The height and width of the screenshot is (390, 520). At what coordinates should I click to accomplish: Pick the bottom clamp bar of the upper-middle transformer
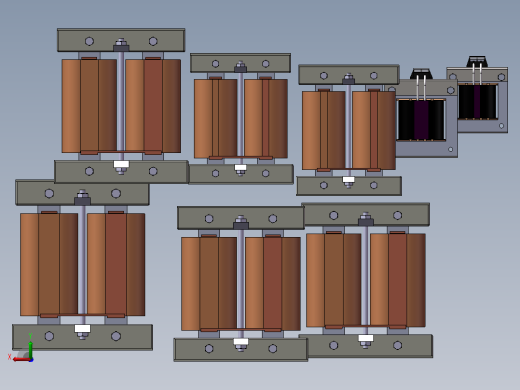[241, 174]
